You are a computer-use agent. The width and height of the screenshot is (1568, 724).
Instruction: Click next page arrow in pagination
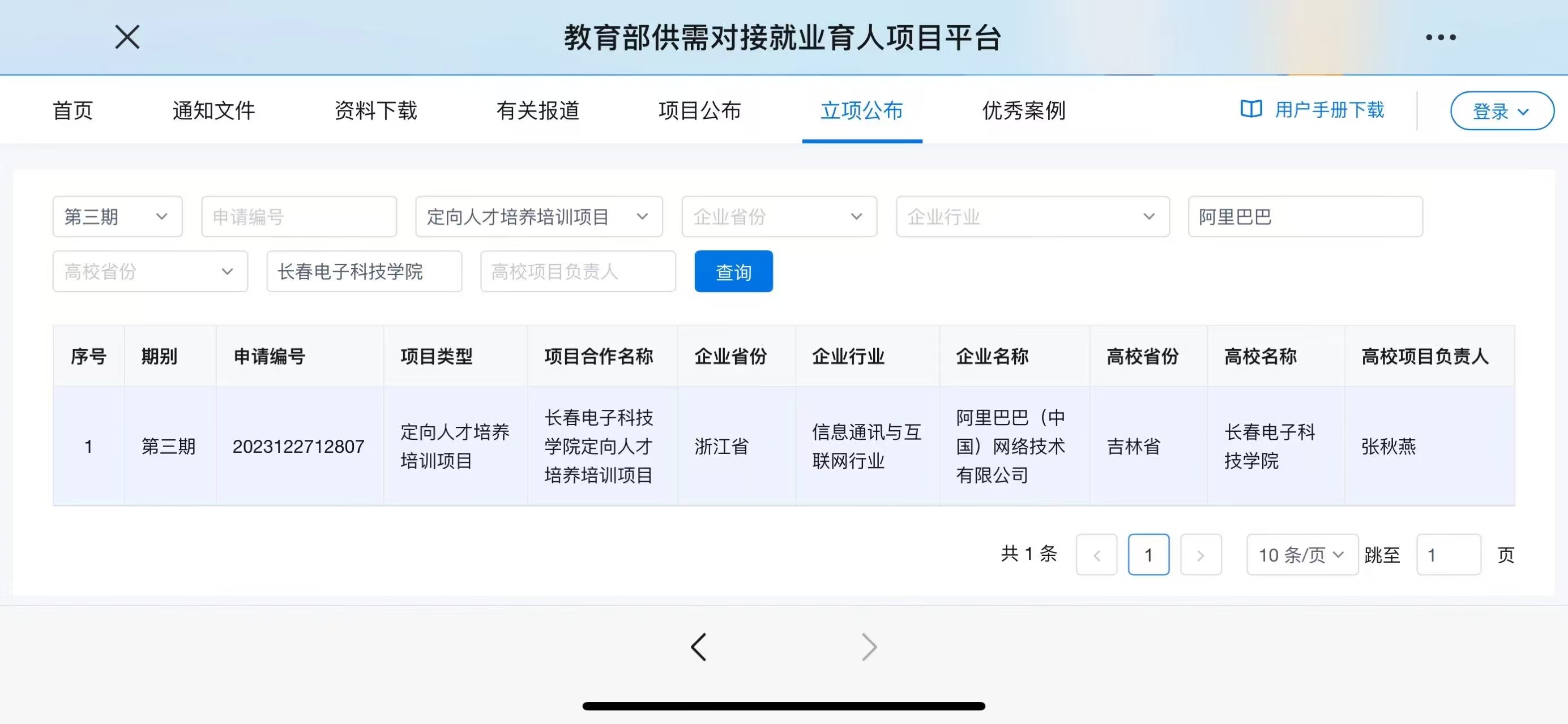point(1200,554)
